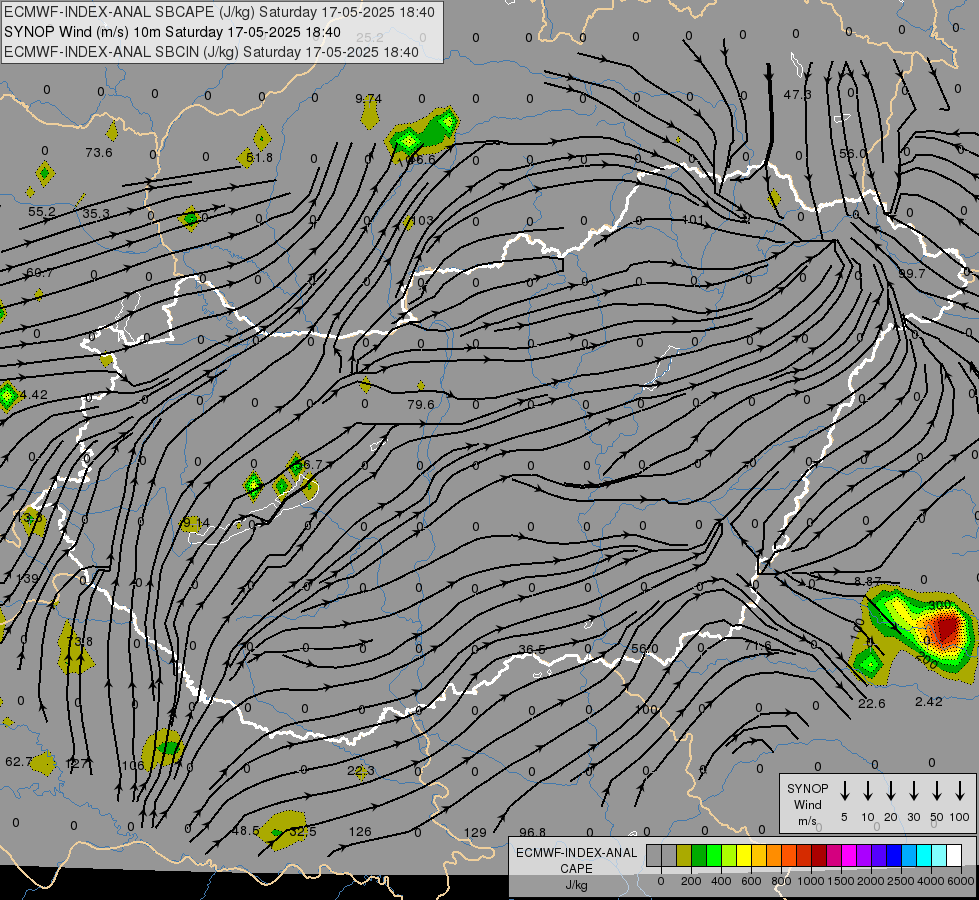979x900 pixels.
Task: Pick the olive swatch in CAPE color bar
Action: [x=684, y=856]
